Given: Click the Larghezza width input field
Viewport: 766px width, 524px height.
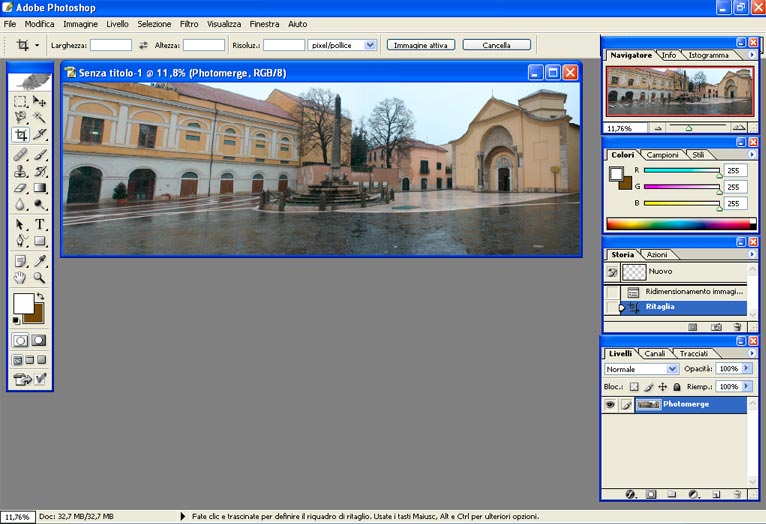Looking at the screenshot, I should pos(111,45).
